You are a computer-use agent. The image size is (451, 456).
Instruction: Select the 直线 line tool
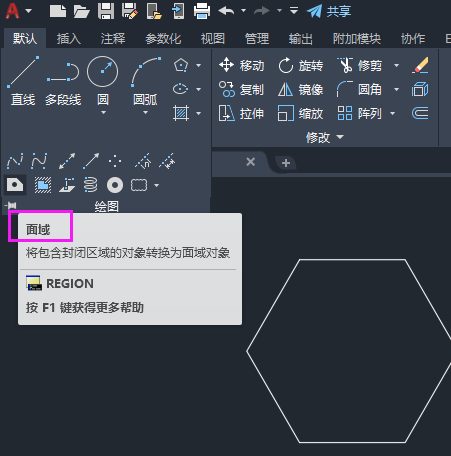coord(23,81)
